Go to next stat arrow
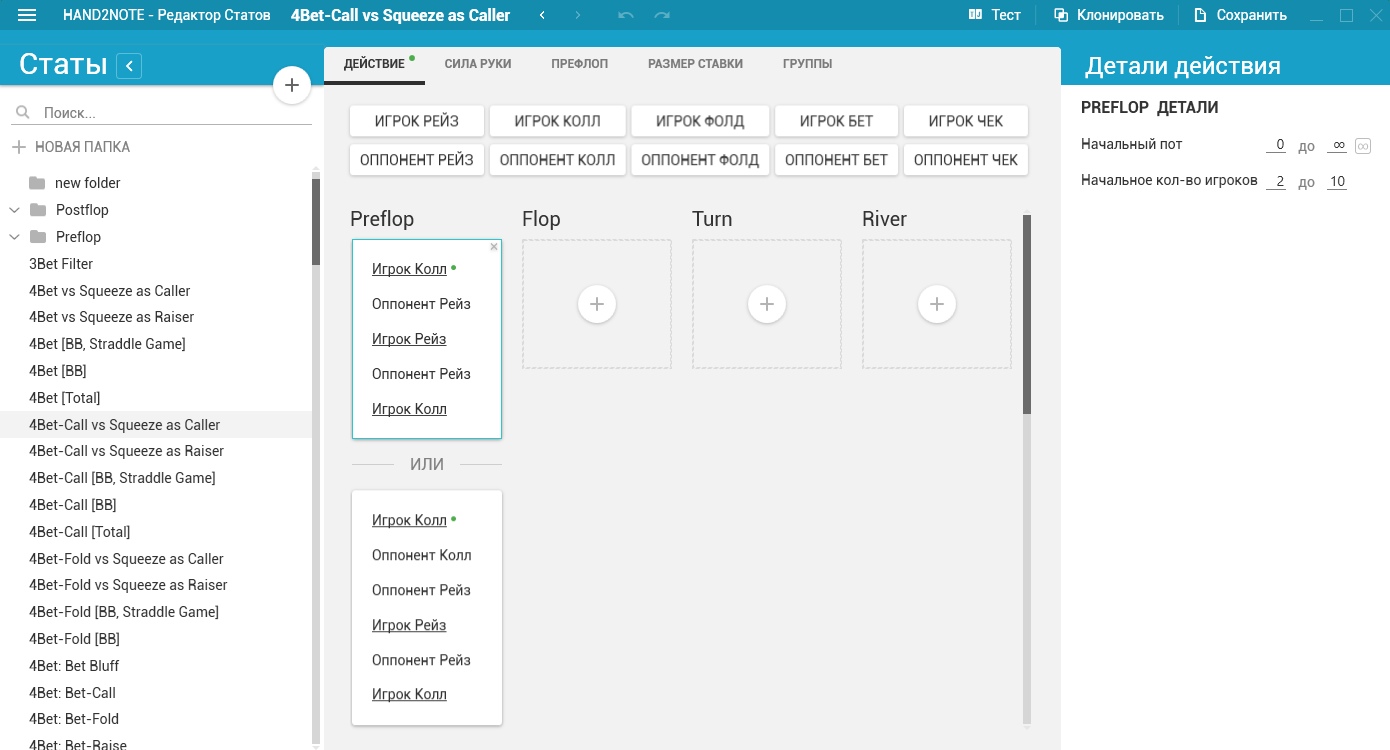The height and width of the screenshot is (750, 1390). [x=578, y=15]
